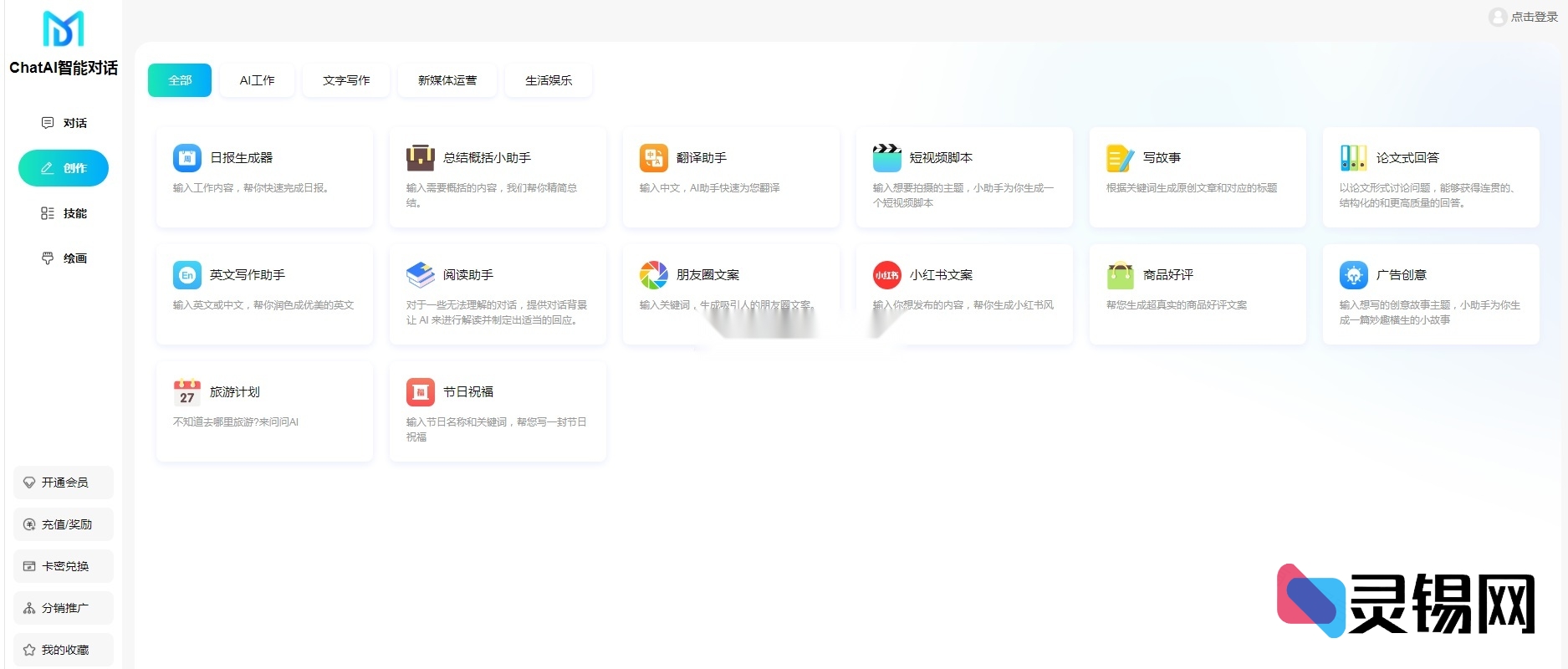Click the 开通会员 membership button
This screenshot has width=1568, height=669.
point(64,483)
